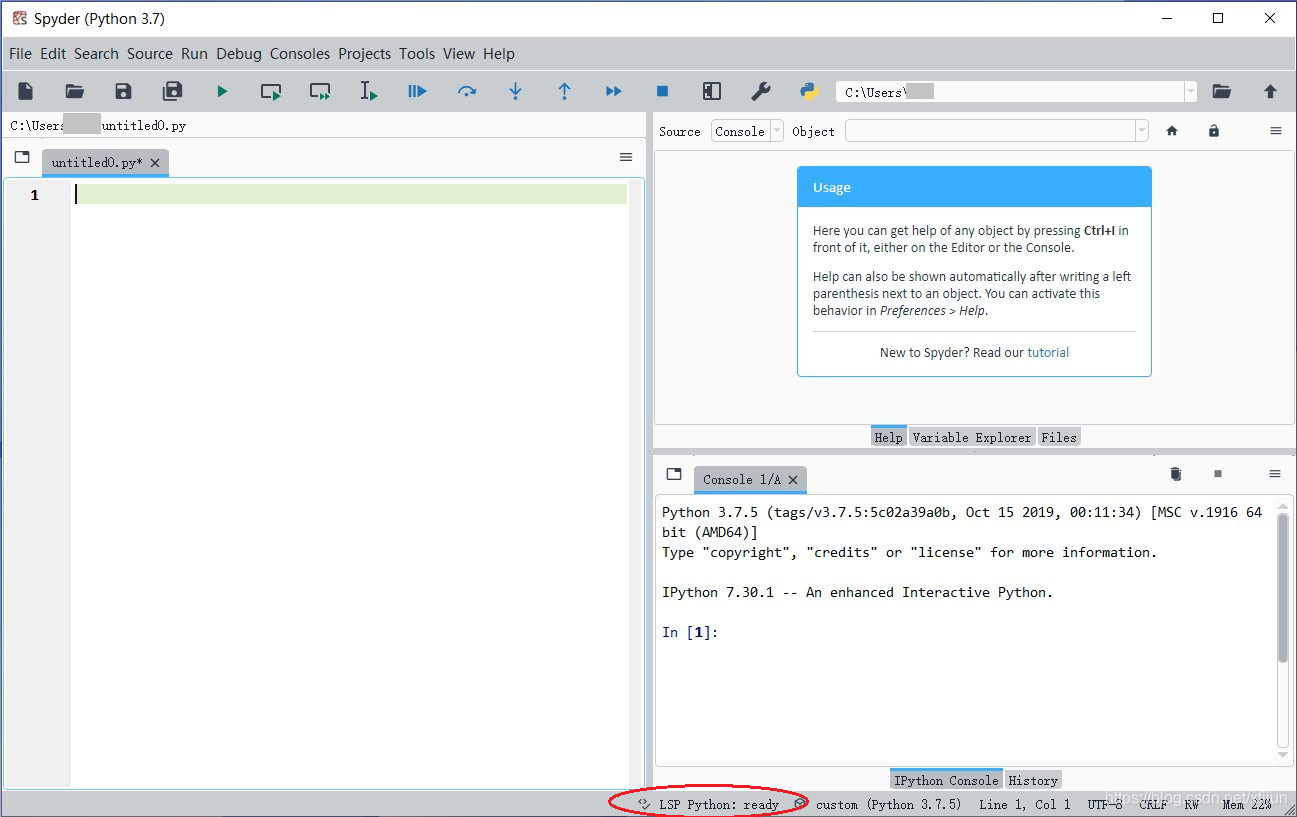Open the View menu
This screenshot has height=817, width=1297.
click(459, 54)
